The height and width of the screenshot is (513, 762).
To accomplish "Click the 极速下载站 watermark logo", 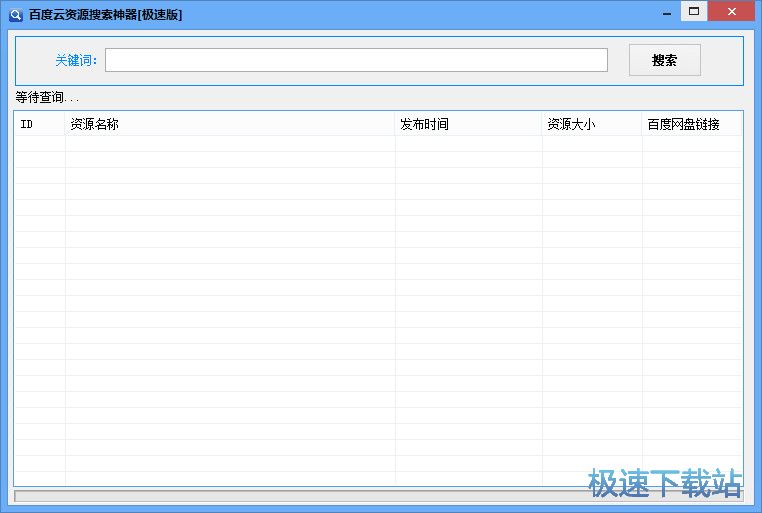I will [x=665, y=482].
